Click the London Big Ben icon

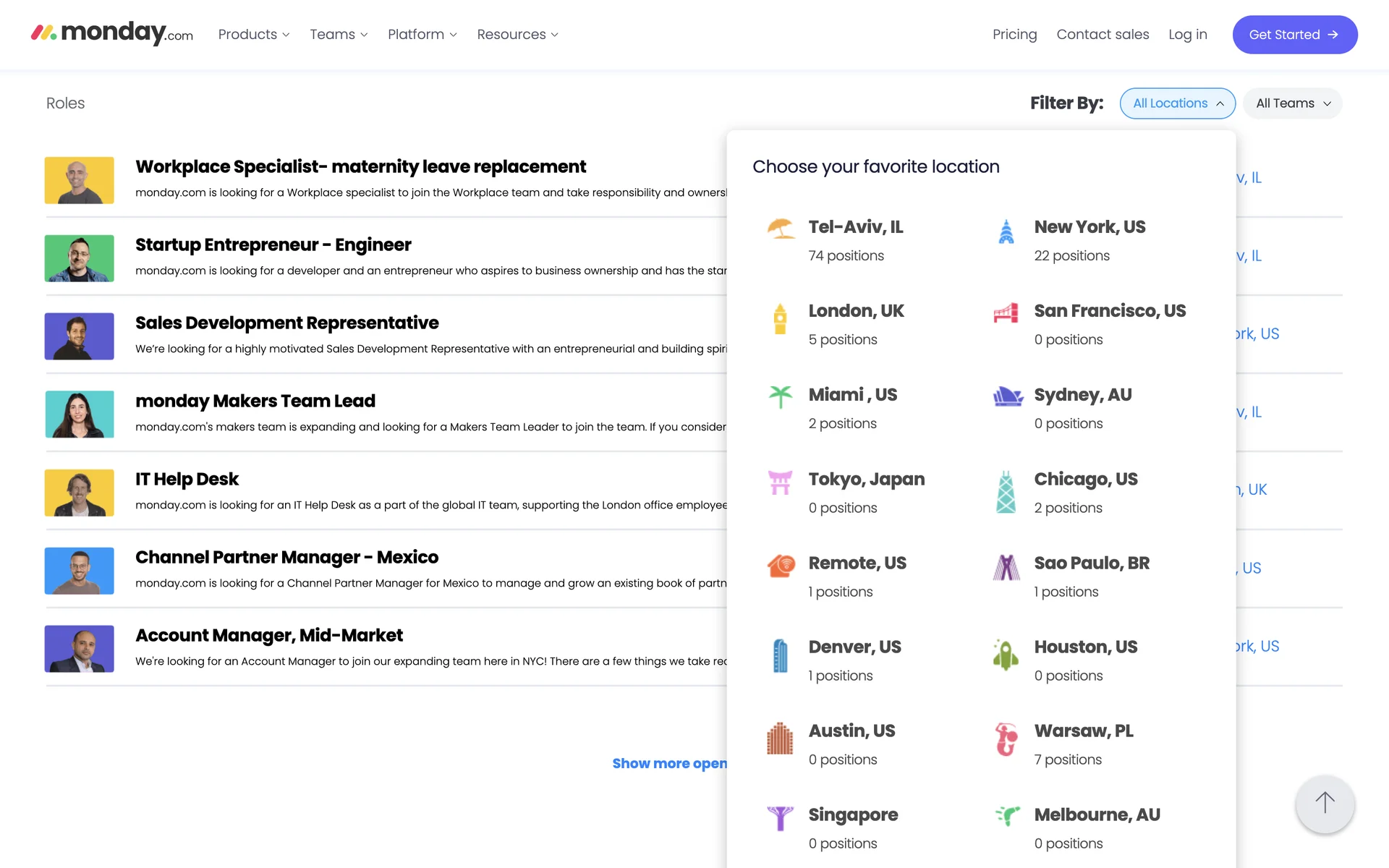(x=780, y=318)
